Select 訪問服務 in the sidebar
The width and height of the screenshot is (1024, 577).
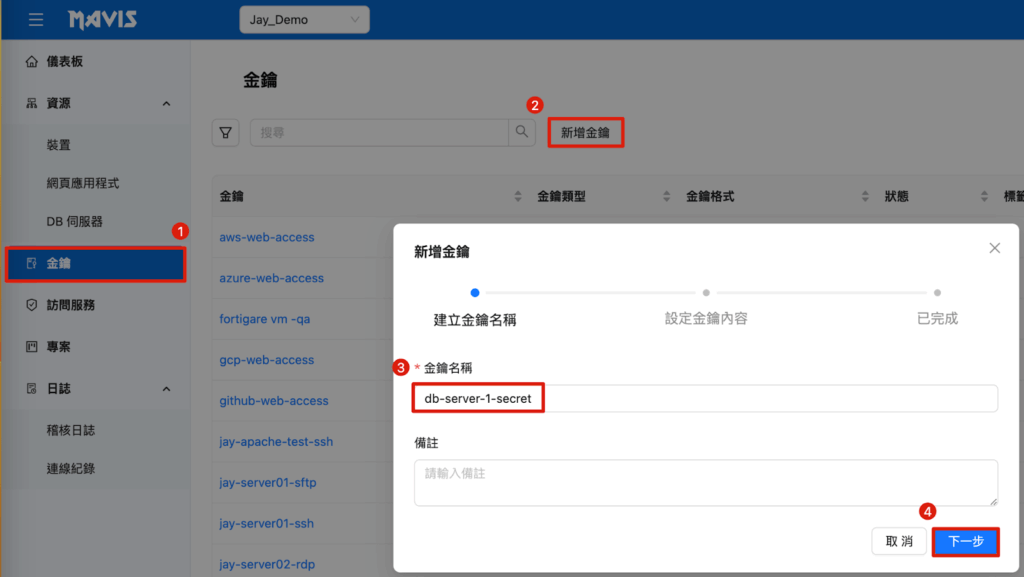pos(70,305)
